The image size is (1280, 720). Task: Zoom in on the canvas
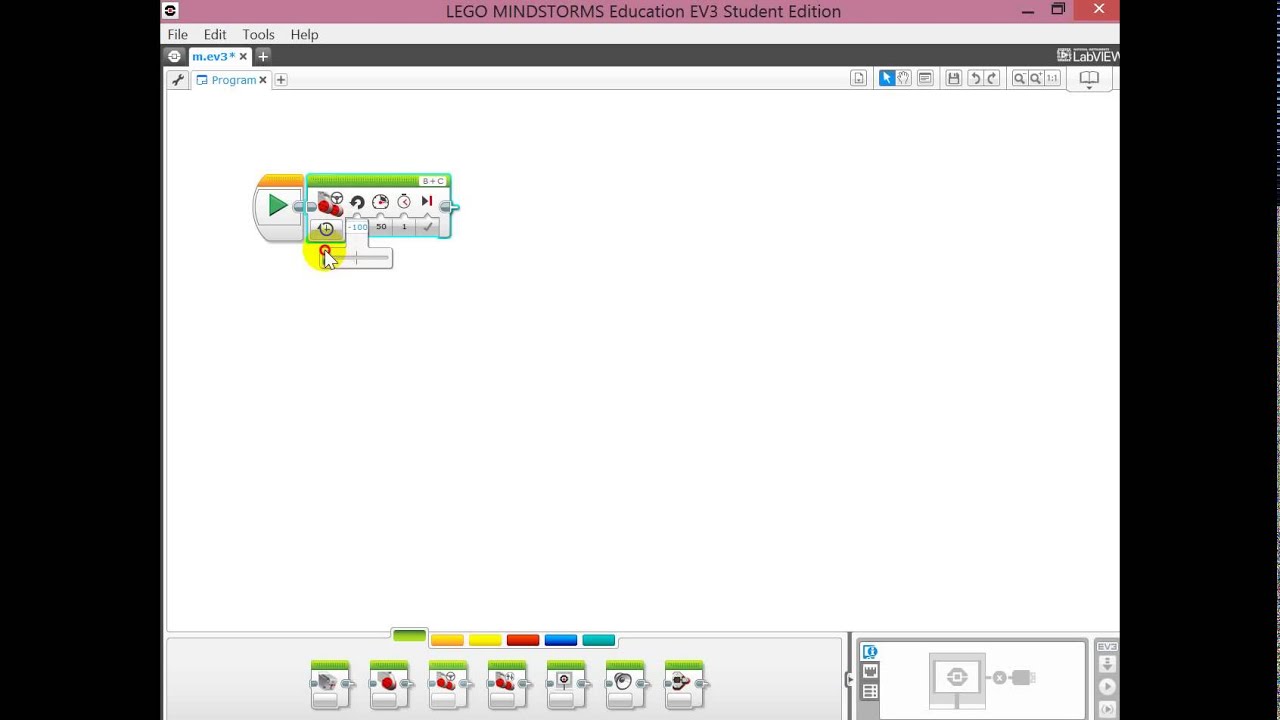pyautogui.click(x=1036, y=78)
